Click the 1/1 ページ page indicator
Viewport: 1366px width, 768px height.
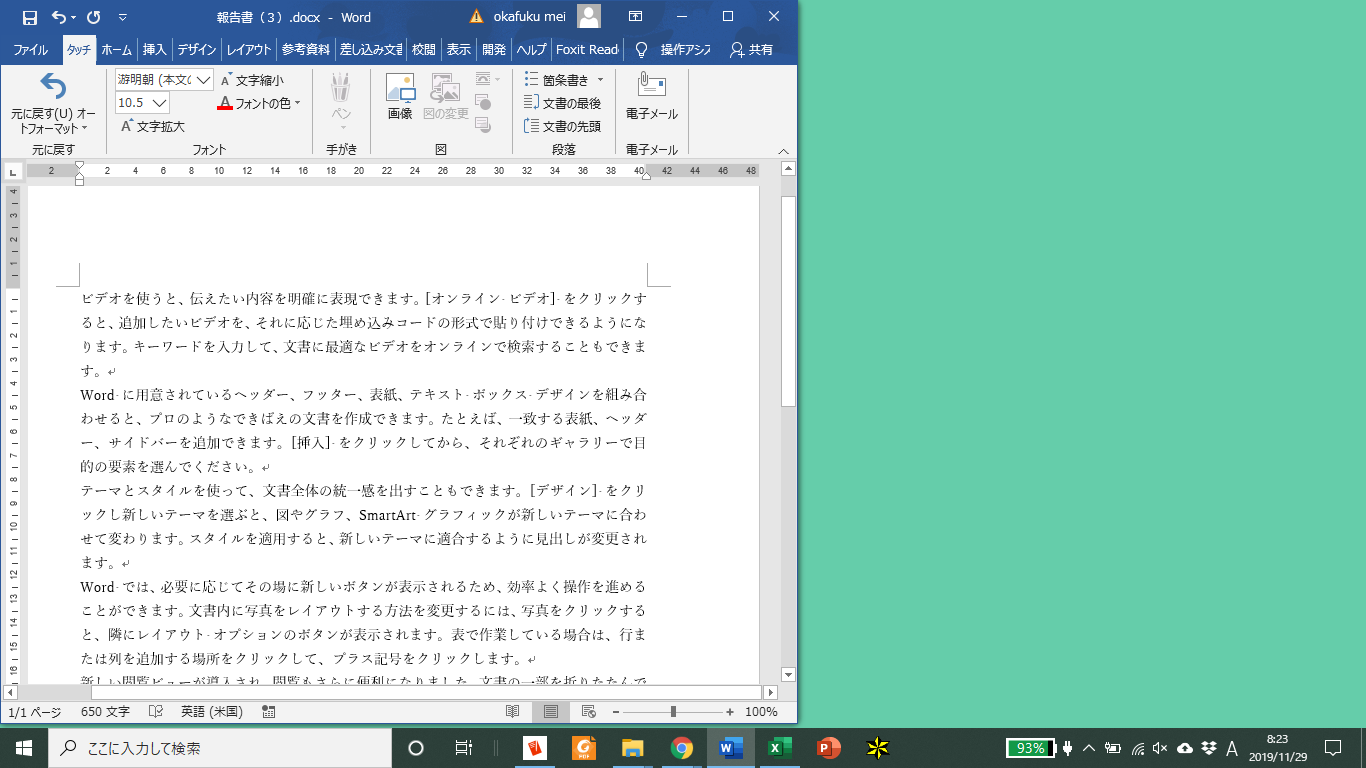pyautogui.click(x=35, y=712)
